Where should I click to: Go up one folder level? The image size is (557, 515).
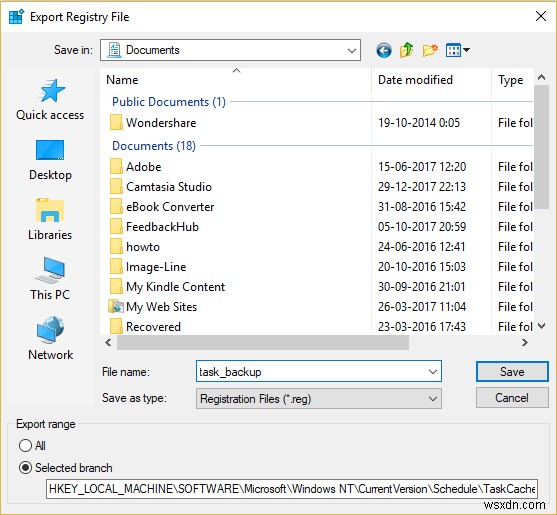pos(407,50)
